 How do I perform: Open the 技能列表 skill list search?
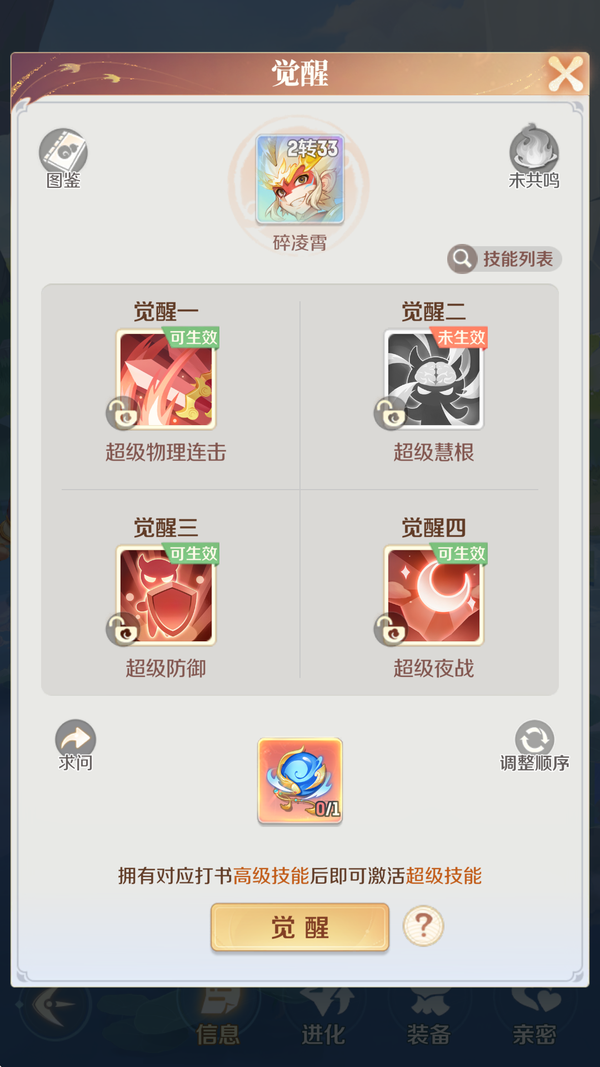tap(504, 259)
